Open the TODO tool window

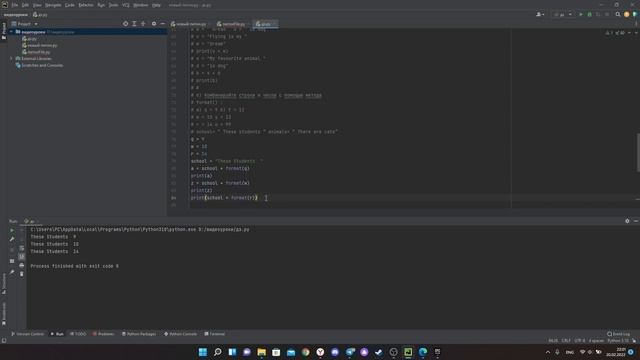click(x=78, y=334)
